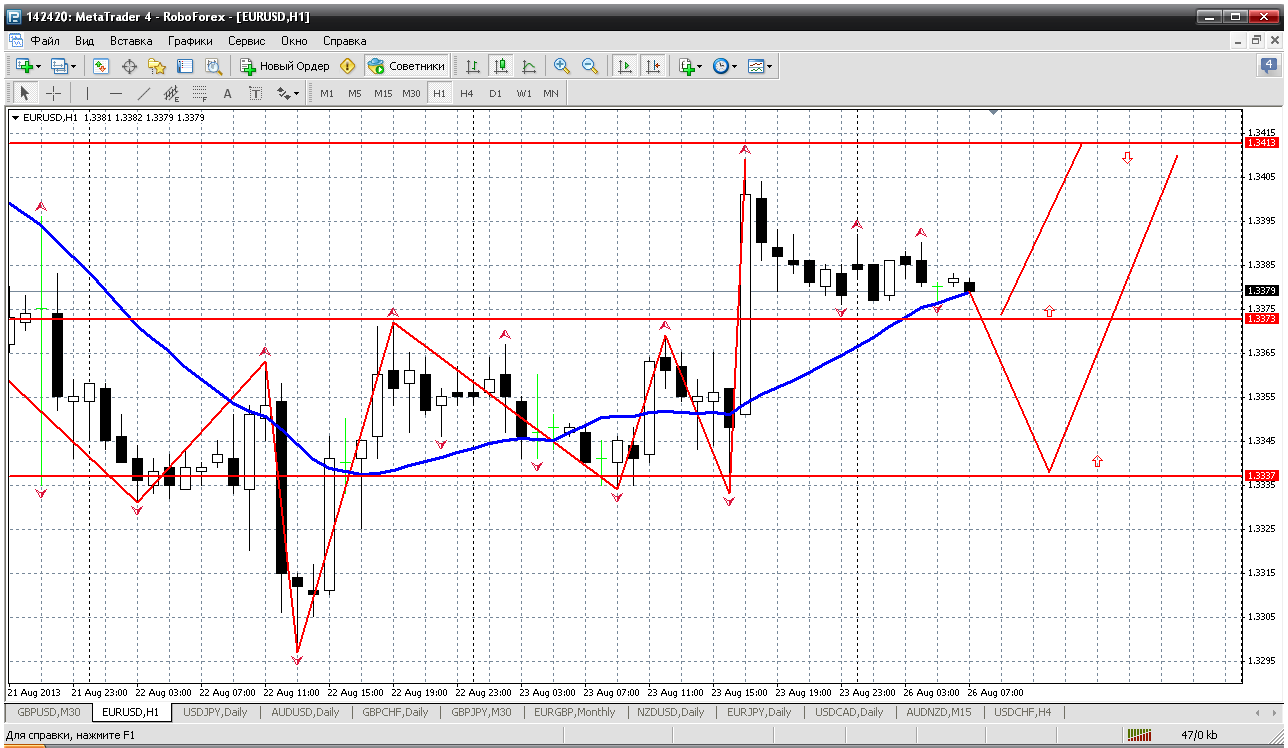
Task: Open the Графики menu
Action: 190,41
